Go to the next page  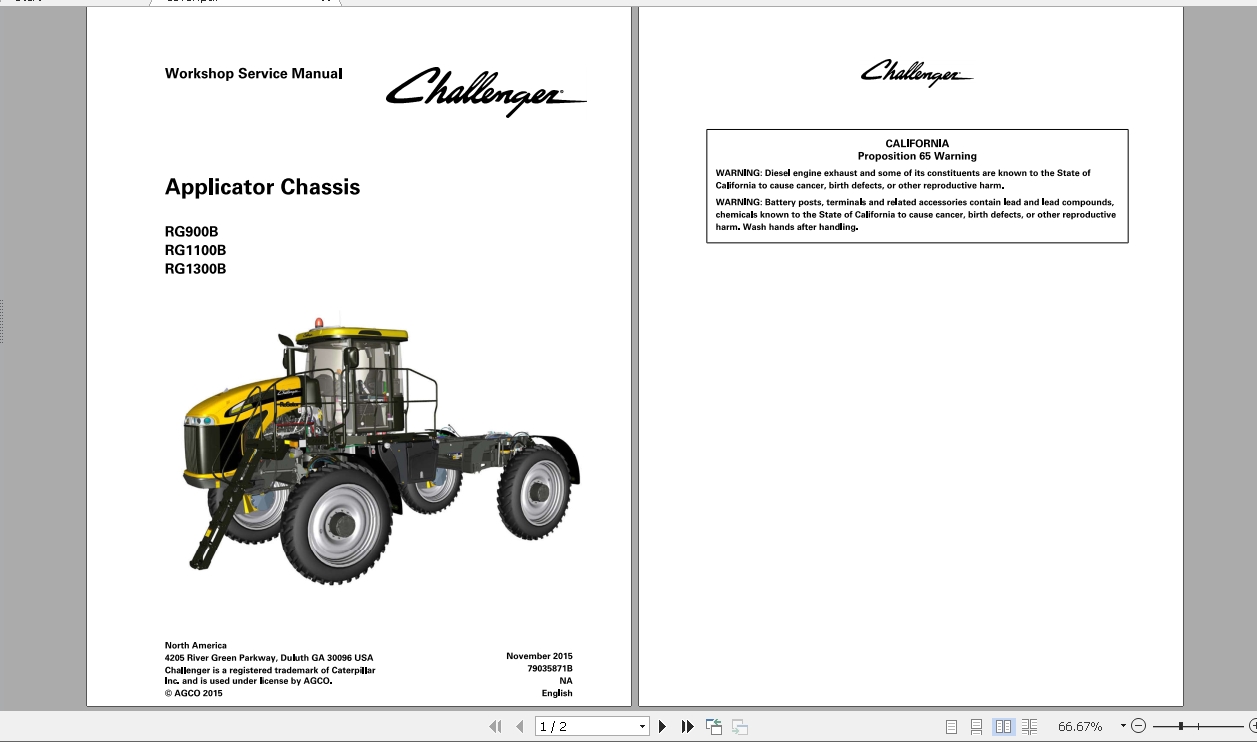coord(662,727)
